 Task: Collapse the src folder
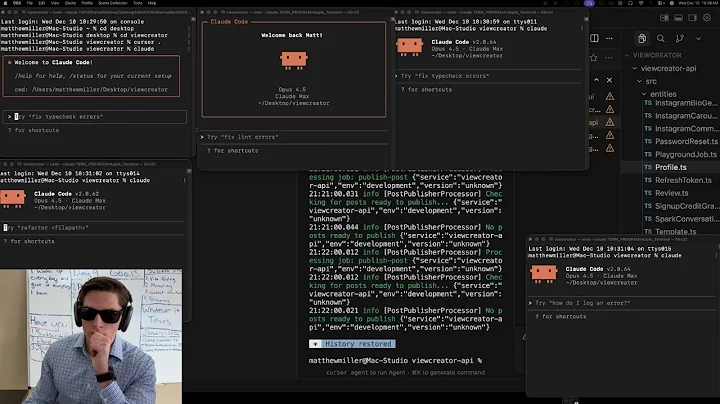tap(639, 81)
